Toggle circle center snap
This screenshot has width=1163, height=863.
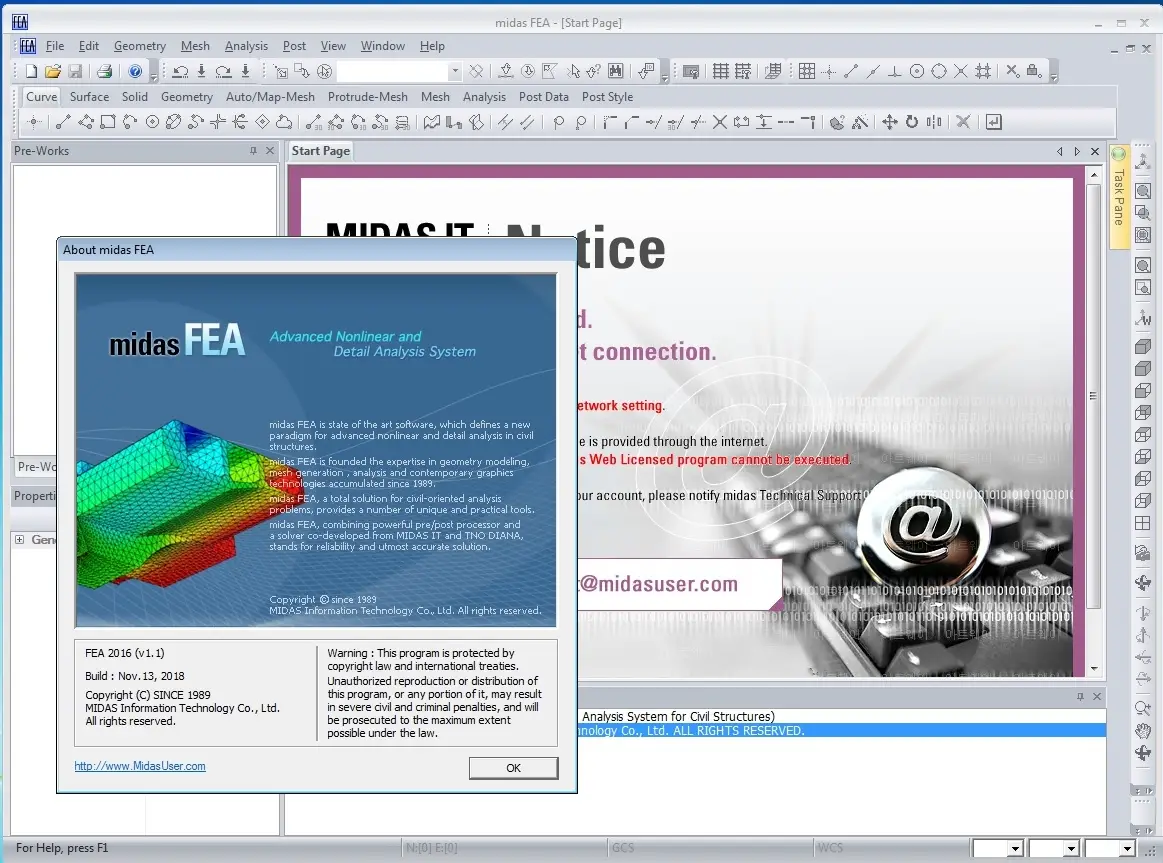pos(917,71)
